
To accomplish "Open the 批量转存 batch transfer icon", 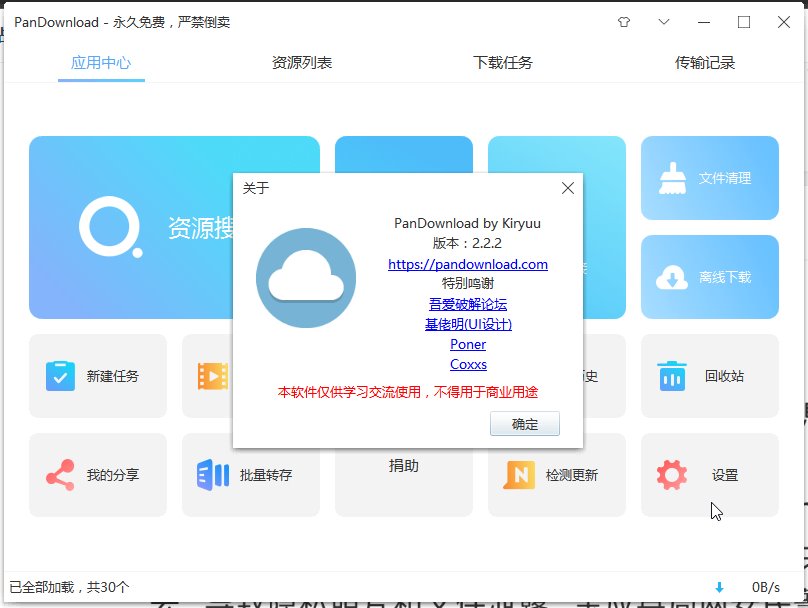I will (x=213, y=475).
